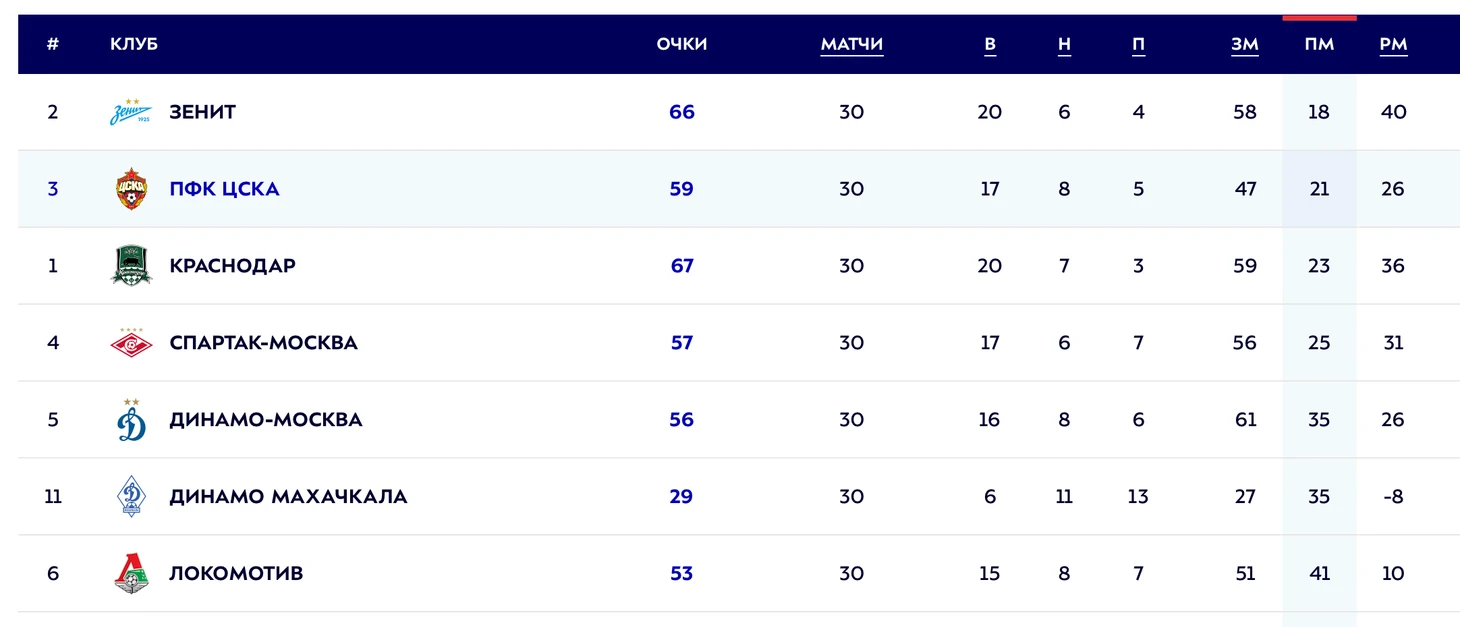Click the Dinamo-Moscow club logo
Screen dimensions: 1460x627
point(131,420)
